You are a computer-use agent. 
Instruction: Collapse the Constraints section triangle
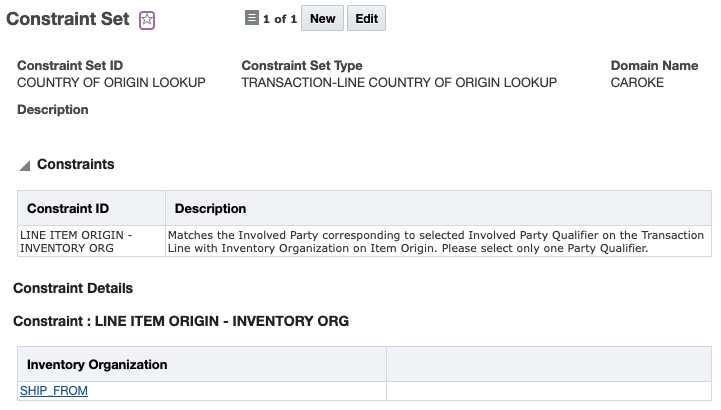pyautogui.click(x=24, y=165)
